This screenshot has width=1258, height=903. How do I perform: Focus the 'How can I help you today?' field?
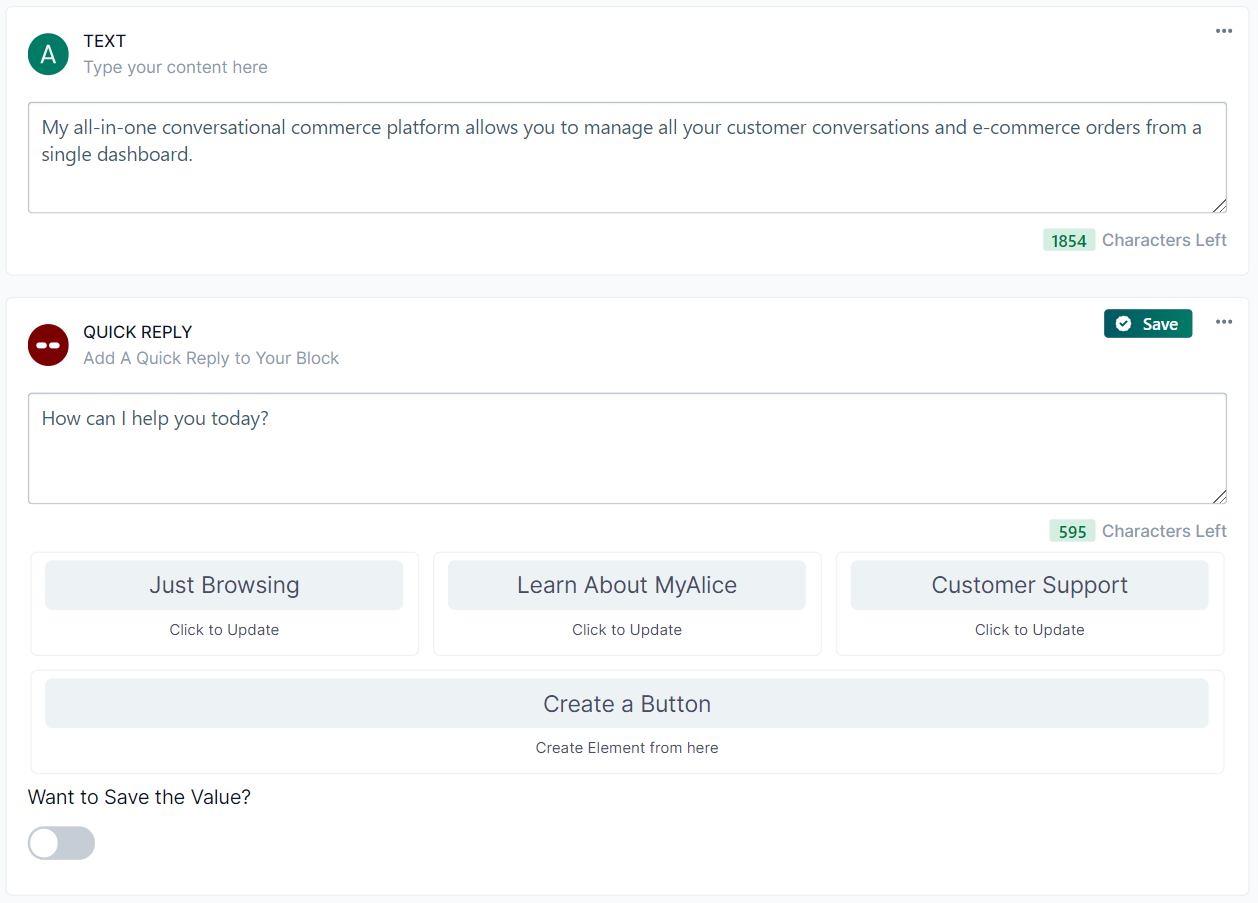tap(626, 448)
